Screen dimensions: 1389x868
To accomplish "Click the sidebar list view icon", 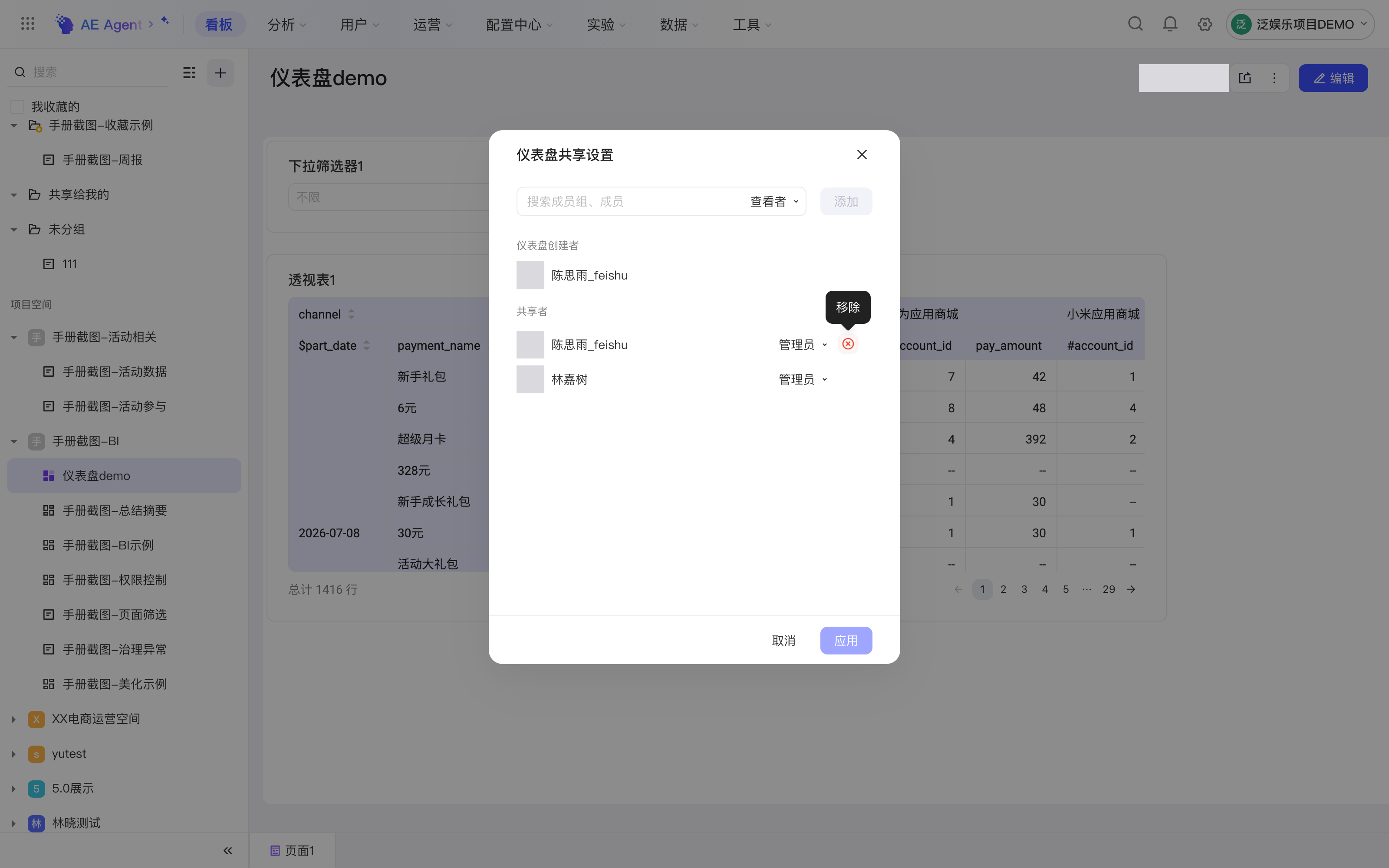I will [x=189, y=73].
